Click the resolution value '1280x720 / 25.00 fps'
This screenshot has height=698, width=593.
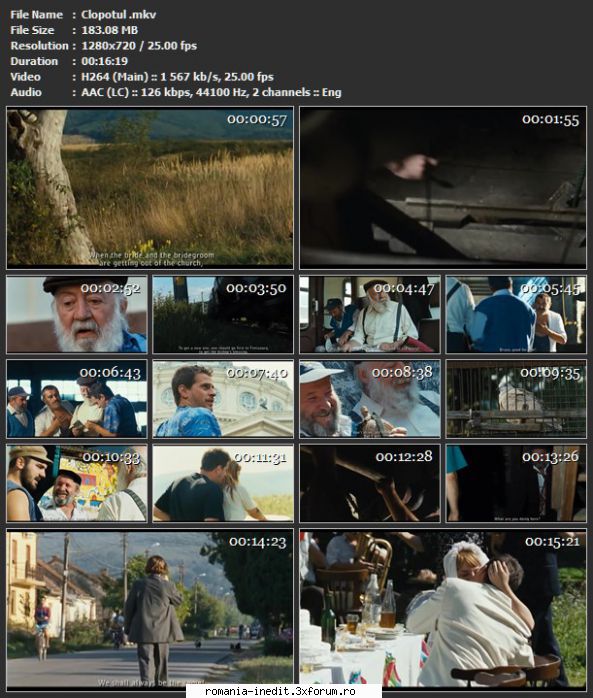[139, 46]
